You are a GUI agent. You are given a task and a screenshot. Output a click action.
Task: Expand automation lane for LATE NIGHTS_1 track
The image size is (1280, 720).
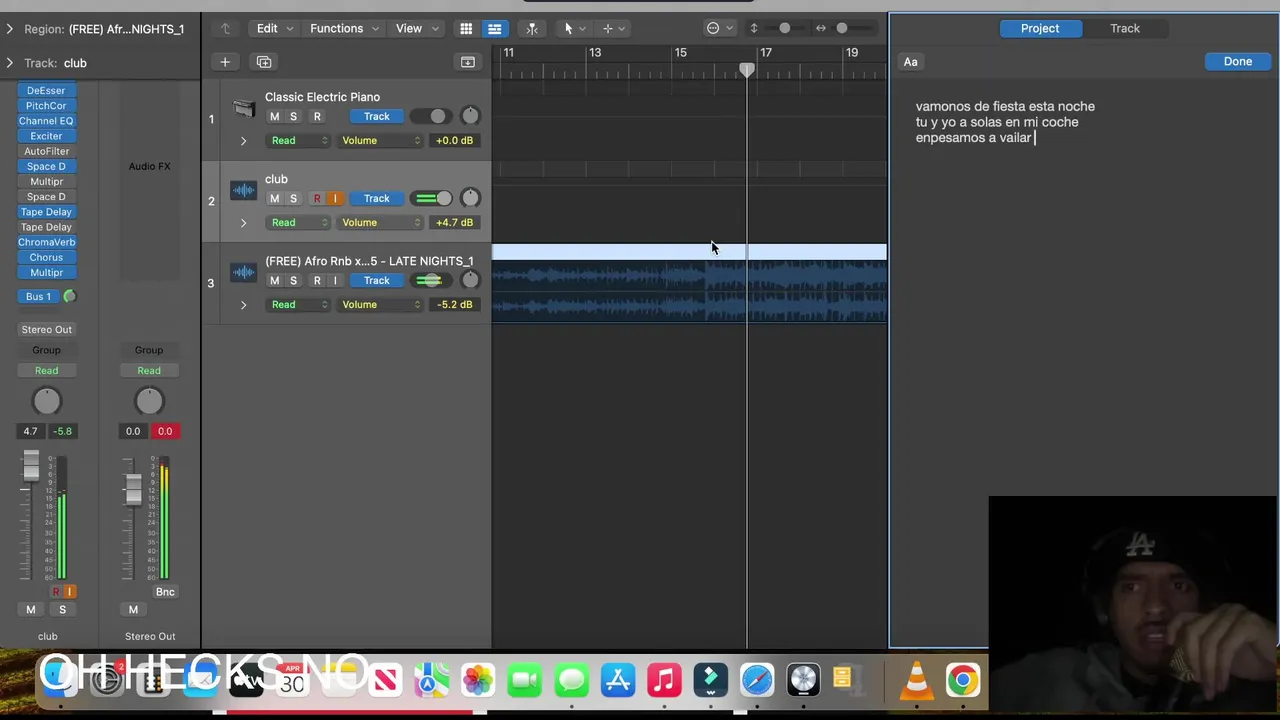point(243,305)
